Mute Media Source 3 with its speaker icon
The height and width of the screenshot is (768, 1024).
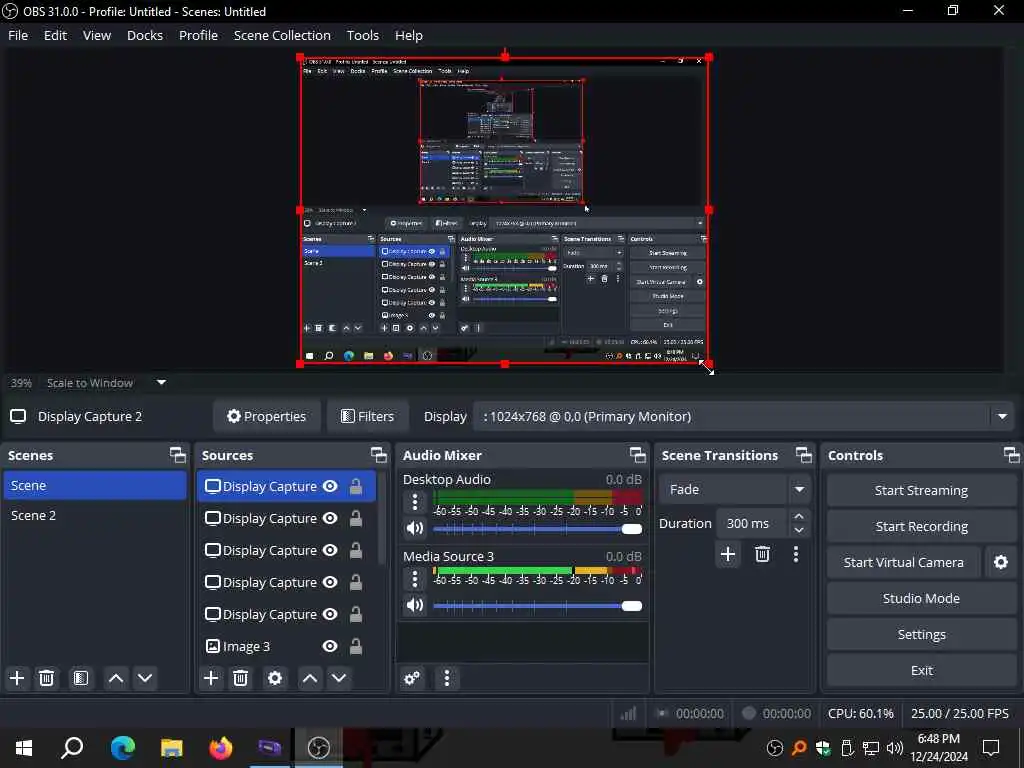click(x=415, y=605)
